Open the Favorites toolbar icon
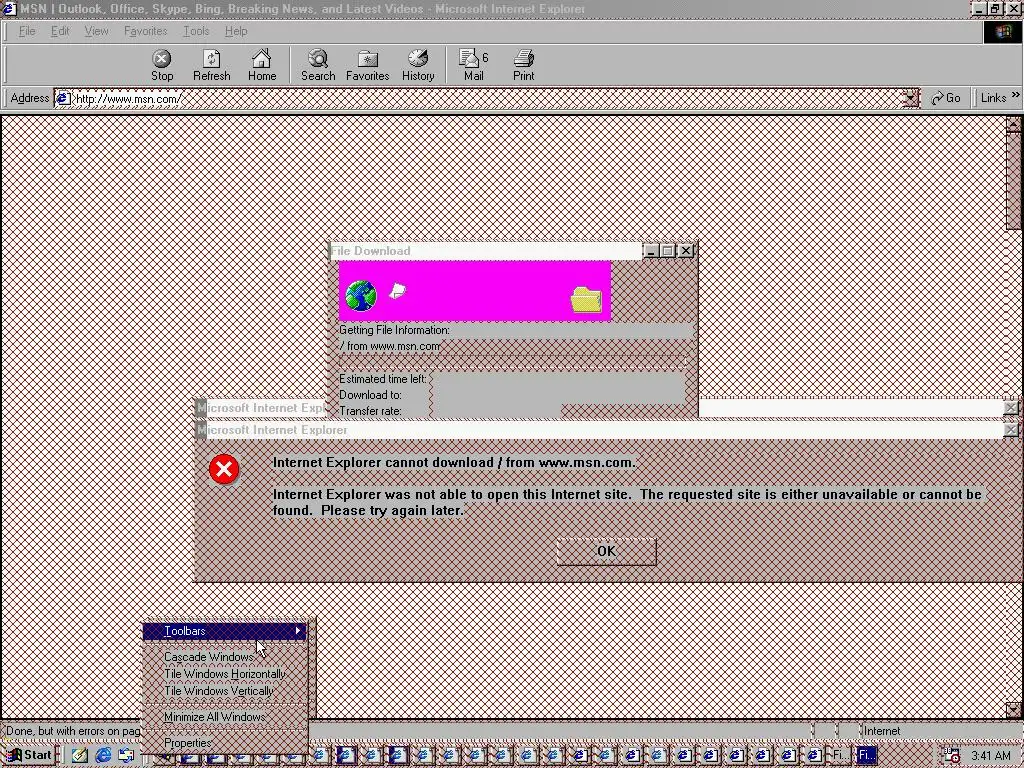 click(x=368, y=65)
